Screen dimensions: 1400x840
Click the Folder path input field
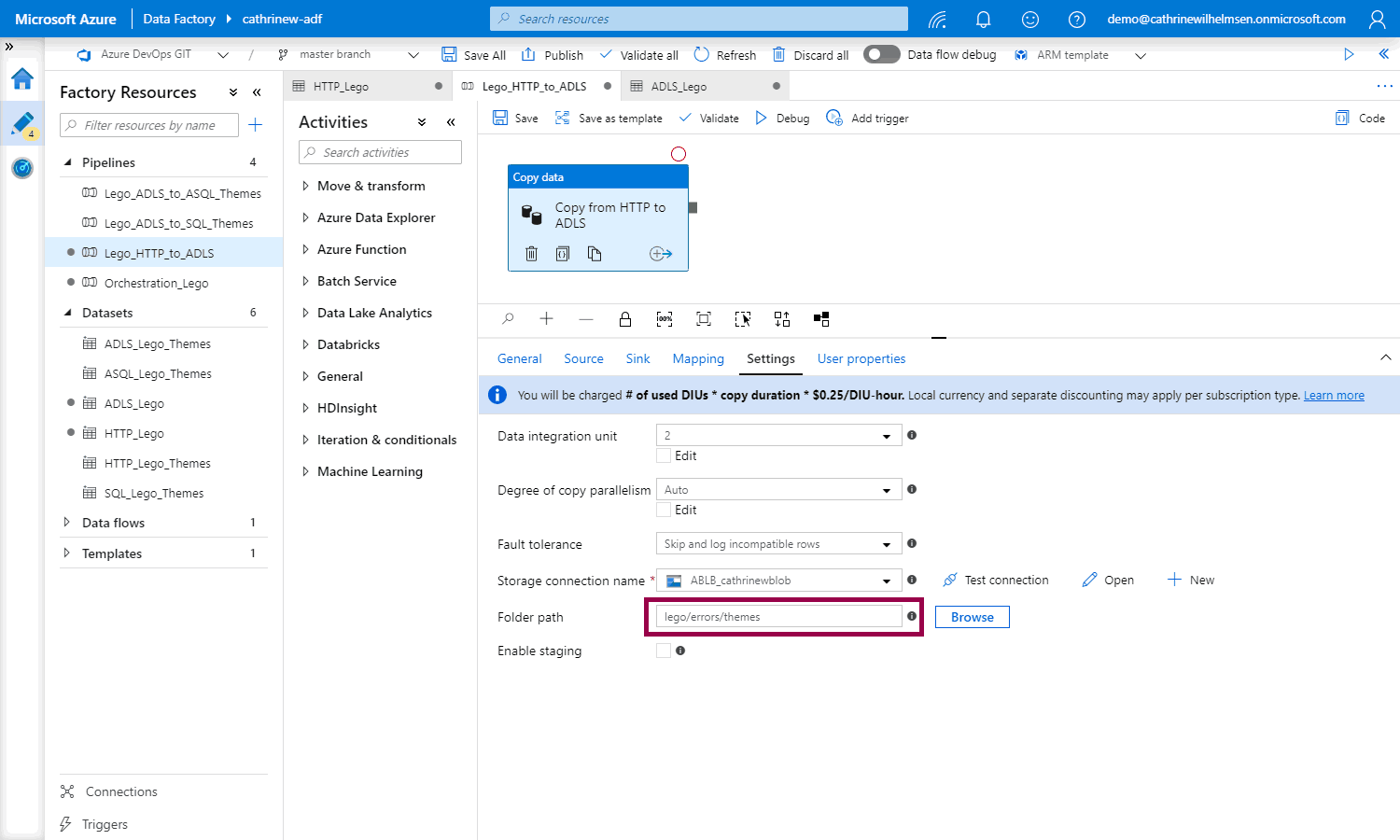(x=778, y=617)
